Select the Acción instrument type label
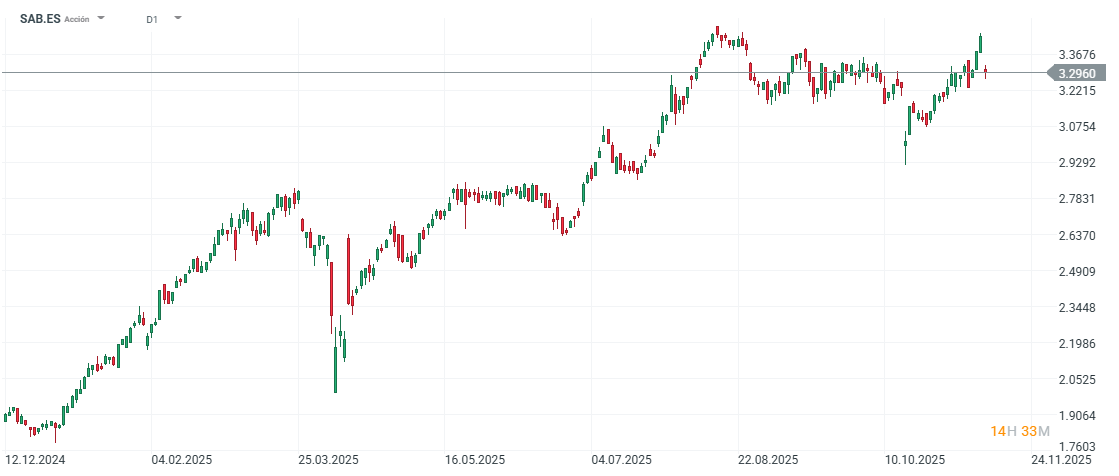The image size is (1119, 476). click(x=76, y=19)
